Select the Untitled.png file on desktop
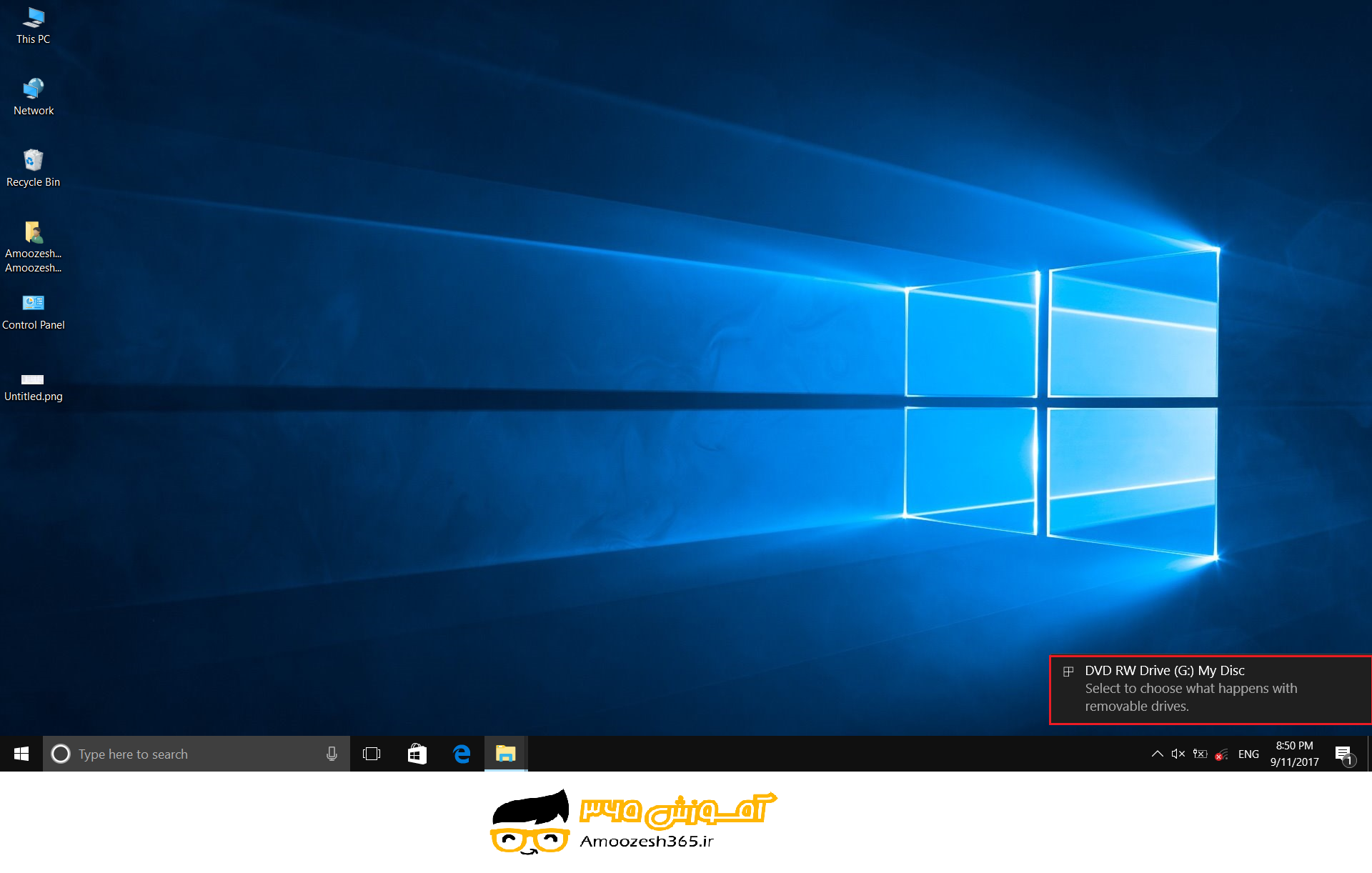The width and height of the screenshot is (1372, 873). (x=33, y=386)
